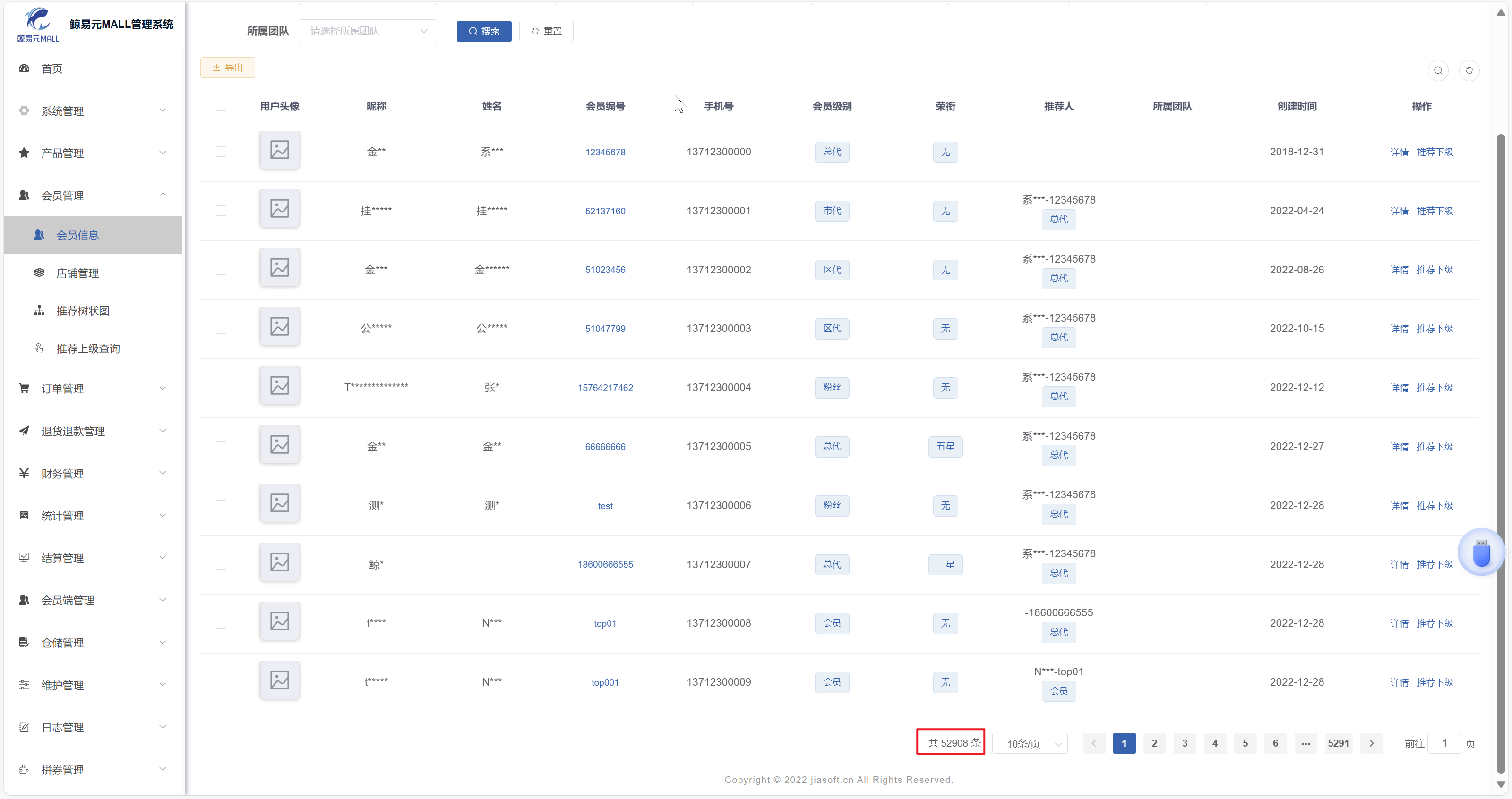1512x799 pixels.
Task: Open the 所属团队 dropdown filter
Action: tap(368, 31)
